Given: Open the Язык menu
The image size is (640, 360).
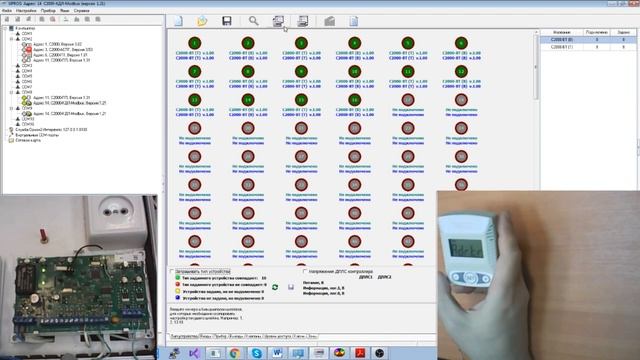Looking at the screenshot, I should tap(64, 11).
